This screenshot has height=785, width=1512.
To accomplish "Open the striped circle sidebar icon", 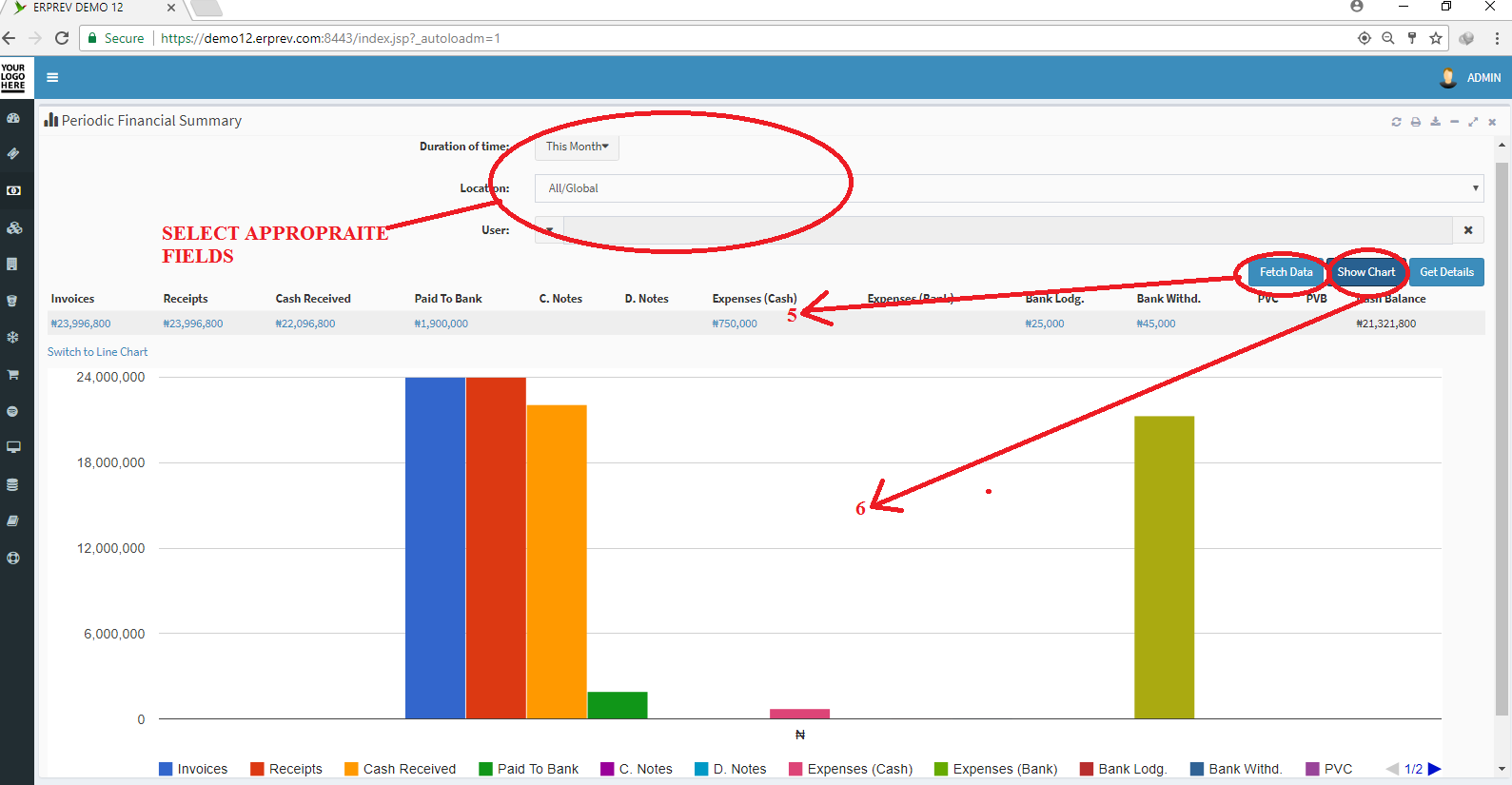I will (x=12, y=411).
